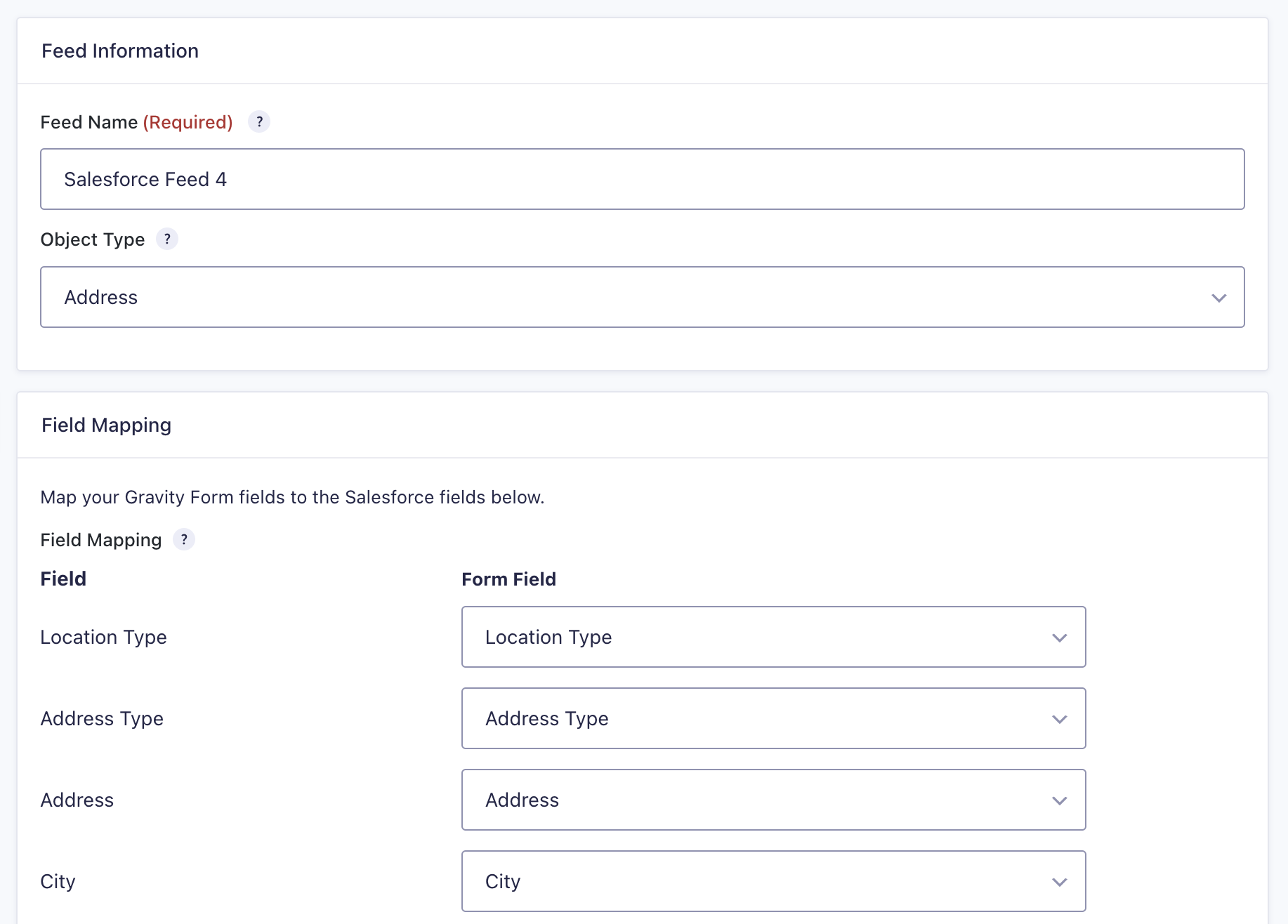The image size is (1288, 924).
Task: Expand the City dropdown chevron
Action: point(1059,883)
